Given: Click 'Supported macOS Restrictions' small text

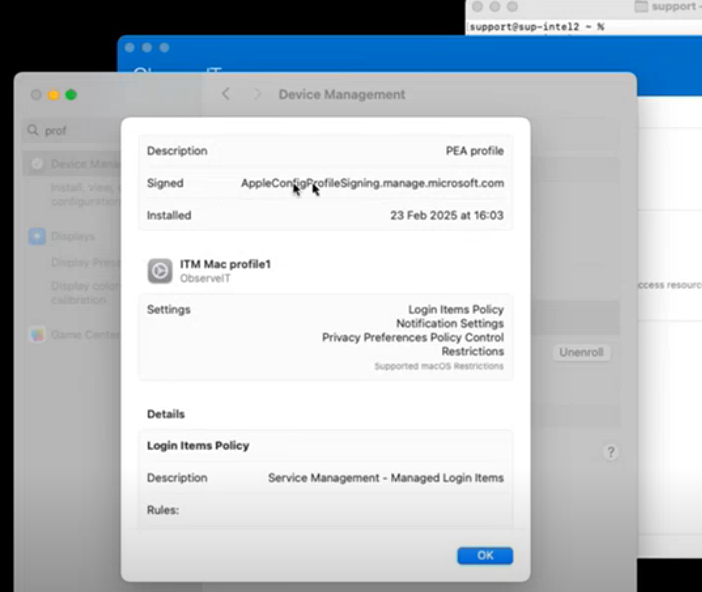Looking at the screenshot, I should (439, 366).
